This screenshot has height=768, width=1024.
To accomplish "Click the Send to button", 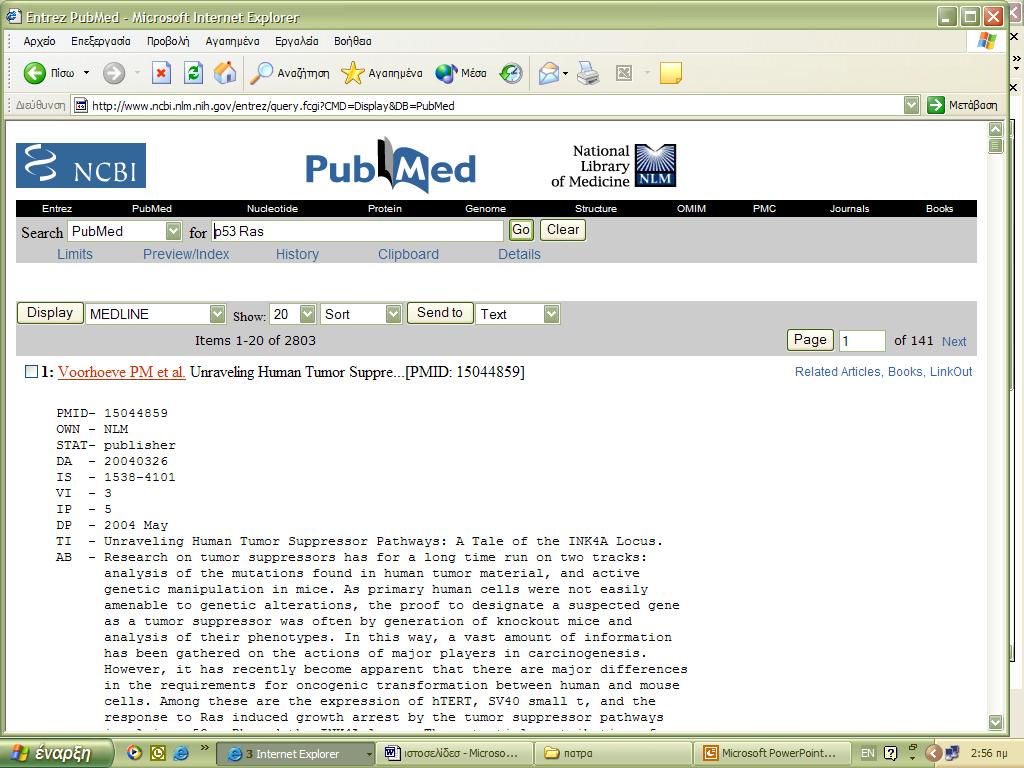I will coord(440,313).
